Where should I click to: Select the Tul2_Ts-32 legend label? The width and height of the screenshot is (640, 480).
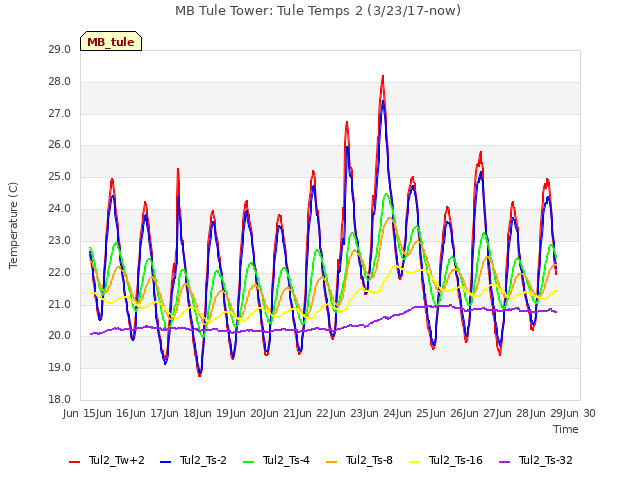pyautogui.click(x=546, y=460)
